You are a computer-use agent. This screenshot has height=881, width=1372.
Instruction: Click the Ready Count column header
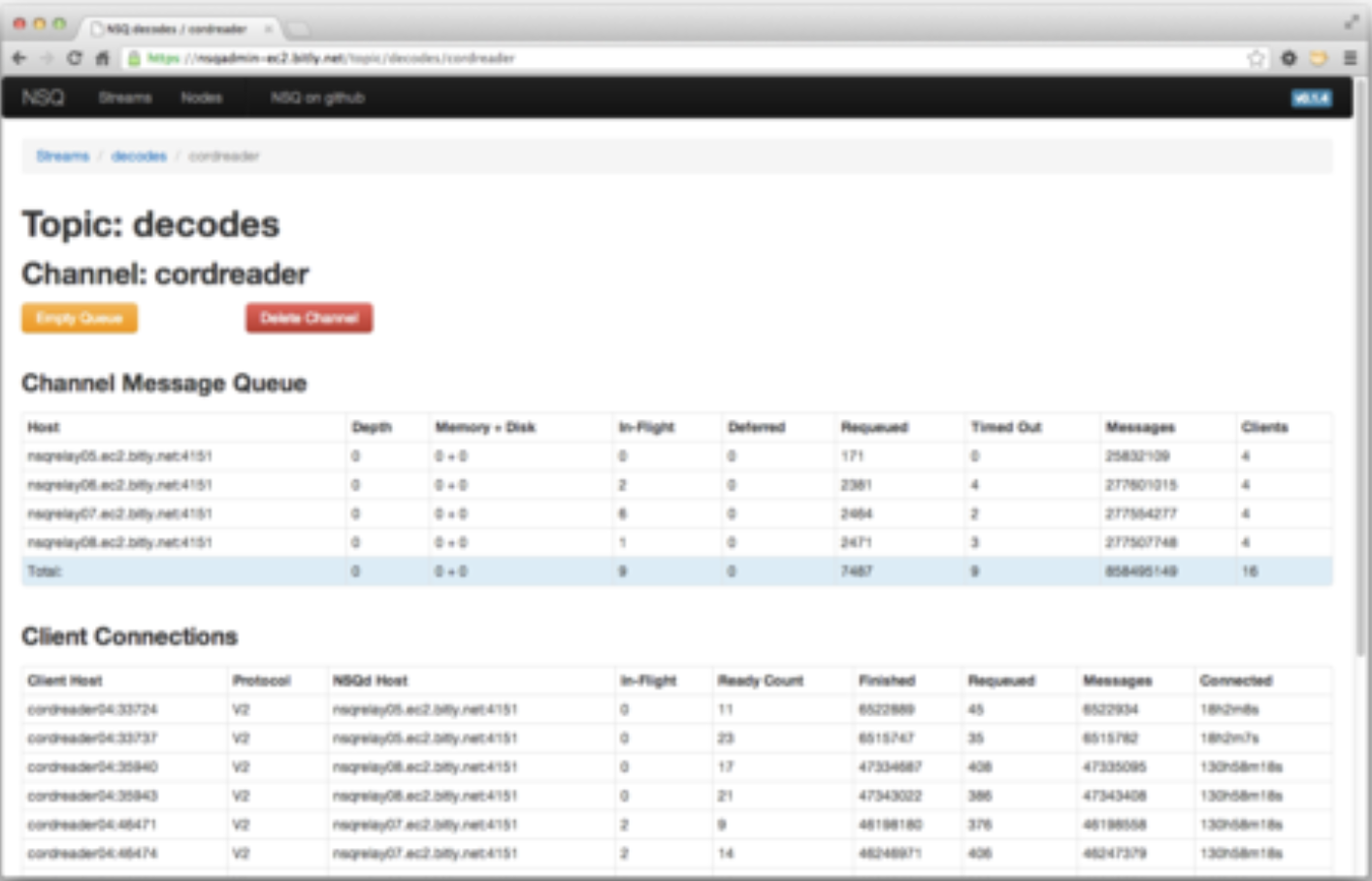coord(761,680)
